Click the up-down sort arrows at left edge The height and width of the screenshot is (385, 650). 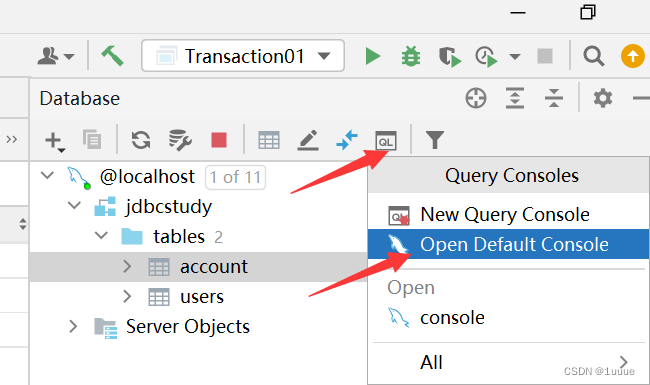coord(23,224)
